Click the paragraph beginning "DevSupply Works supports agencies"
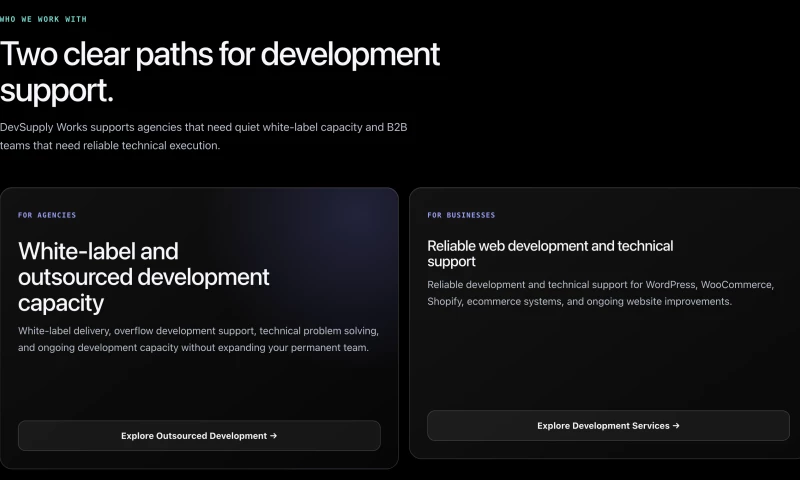Screen dimensions: 800x480 point(204,136)
